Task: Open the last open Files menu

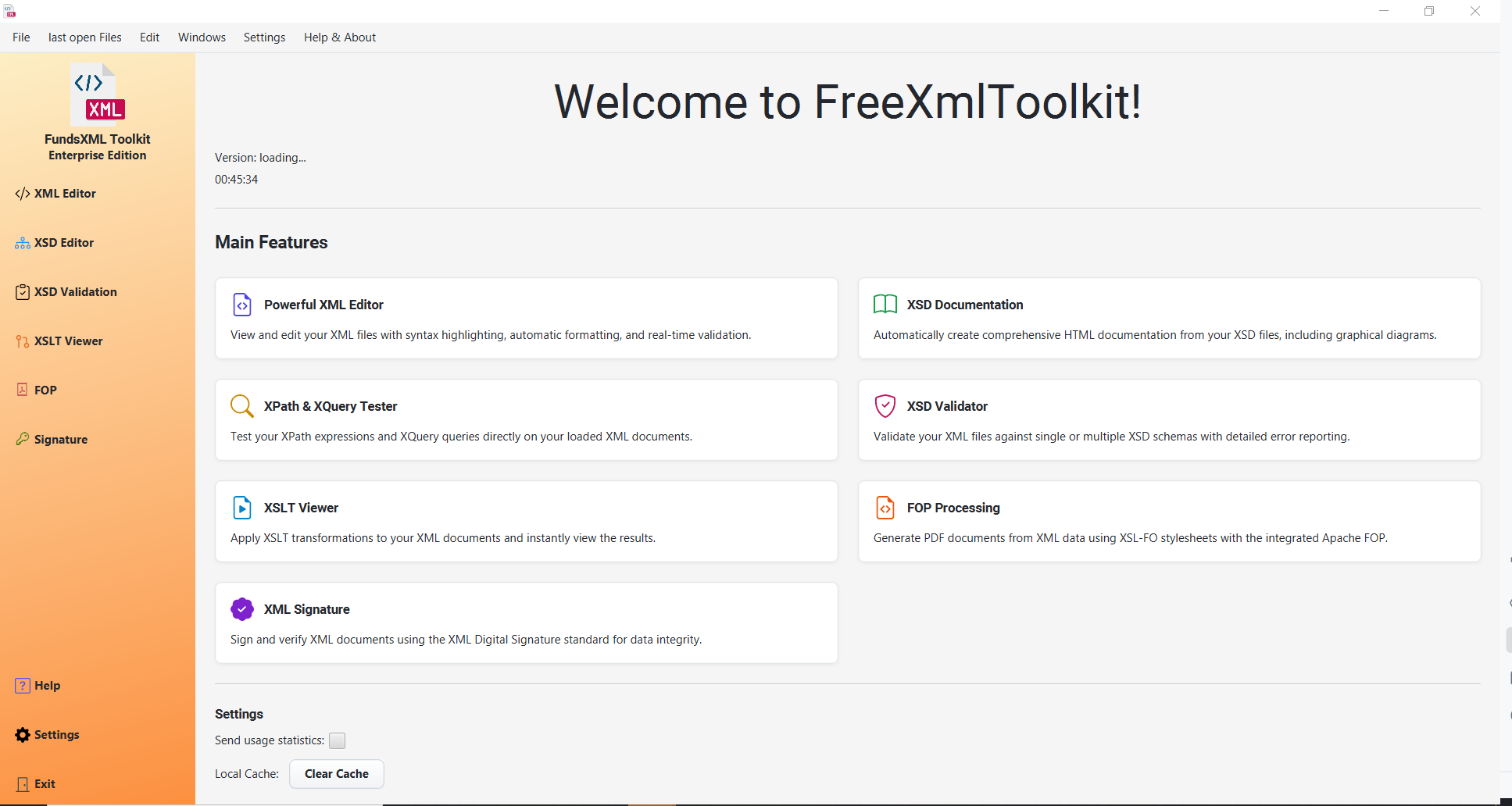Action: pos(85,37)
